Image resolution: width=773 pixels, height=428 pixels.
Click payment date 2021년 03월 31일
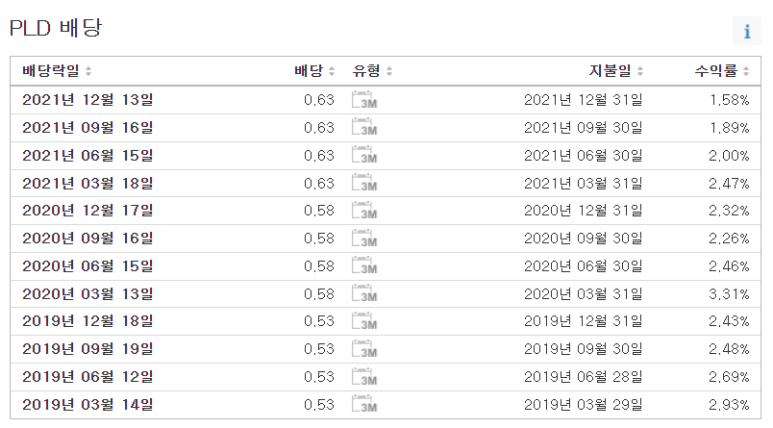583,183
